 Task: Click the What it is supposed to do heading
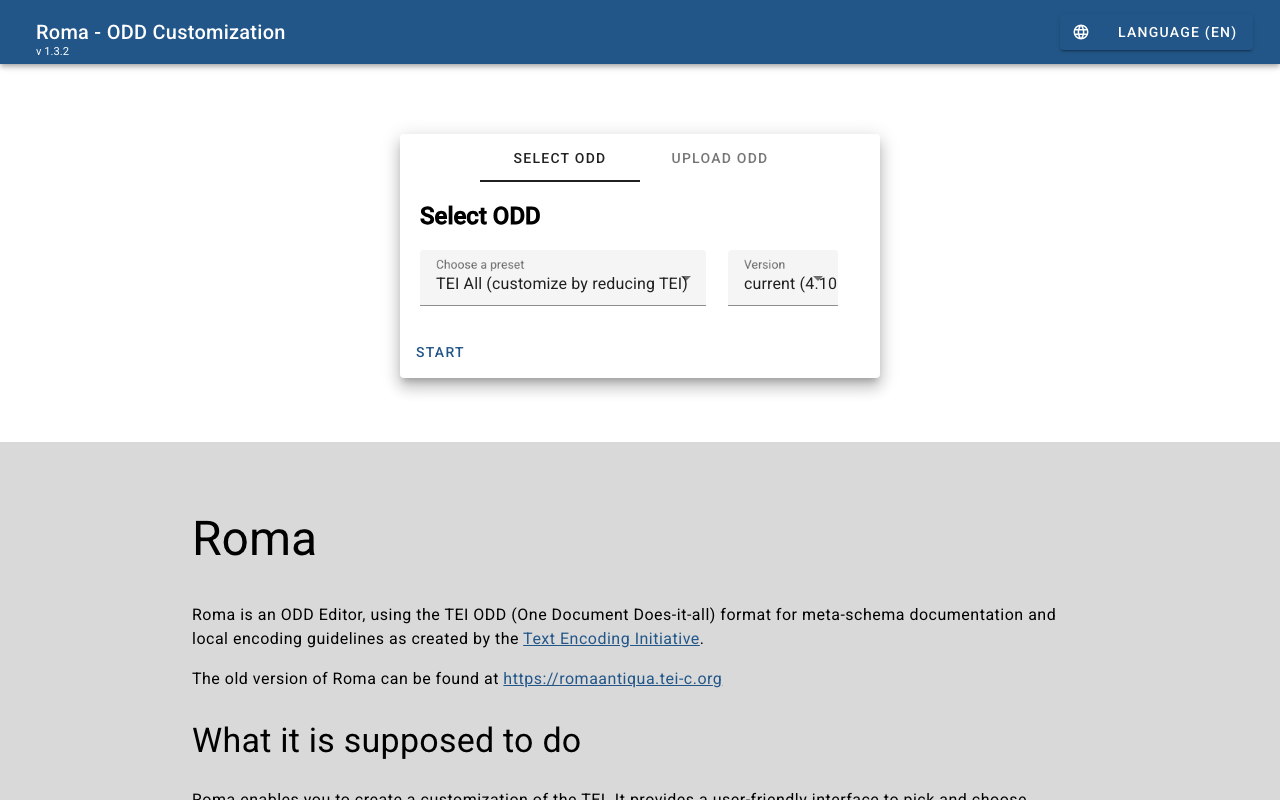tap(386, 740)
